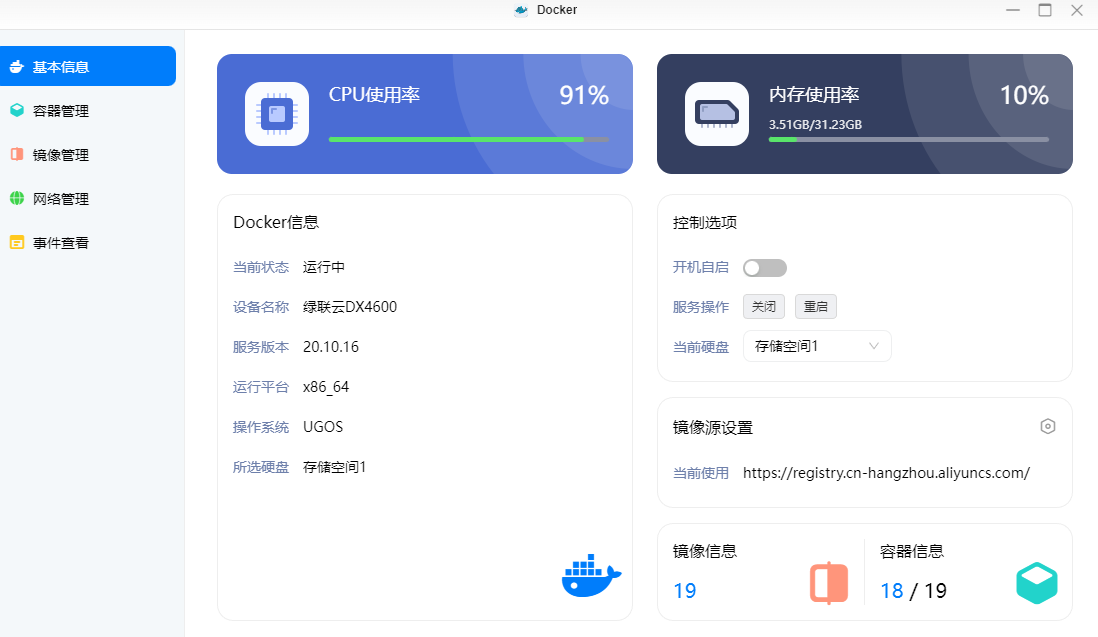Click the orange image info icon
The image size is (1098, 637).
click(828, 583)
